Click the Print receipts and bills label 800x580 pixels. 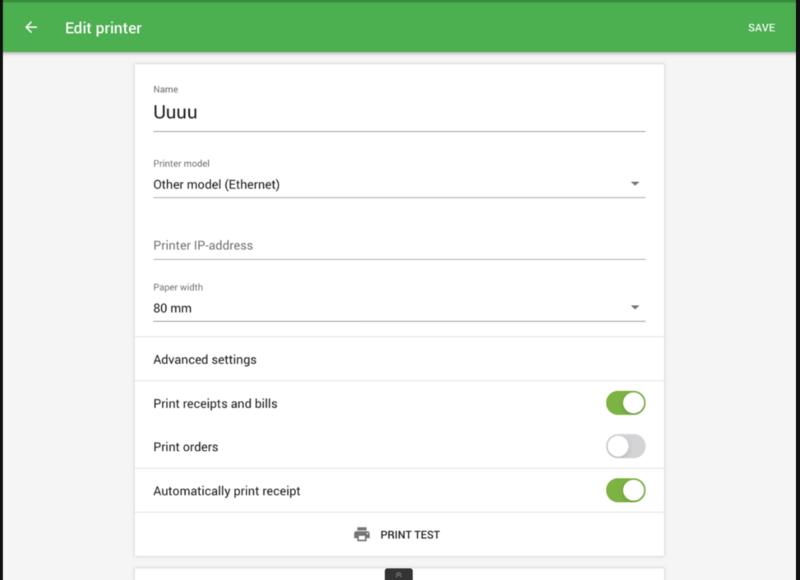215,404
